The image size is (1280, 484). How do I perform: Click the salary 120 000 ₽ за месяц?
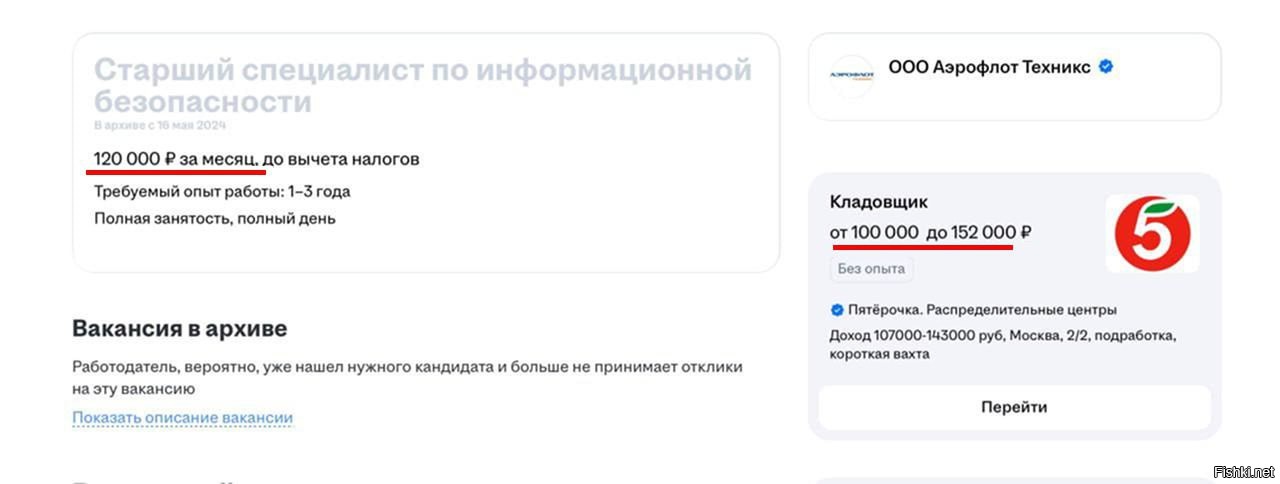(176, 159)
